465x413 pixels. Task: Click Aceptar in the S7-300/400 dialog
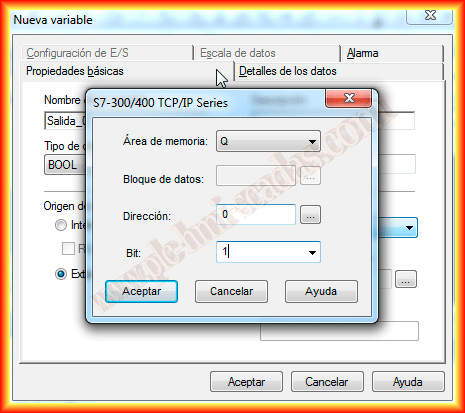coord(141,291)
